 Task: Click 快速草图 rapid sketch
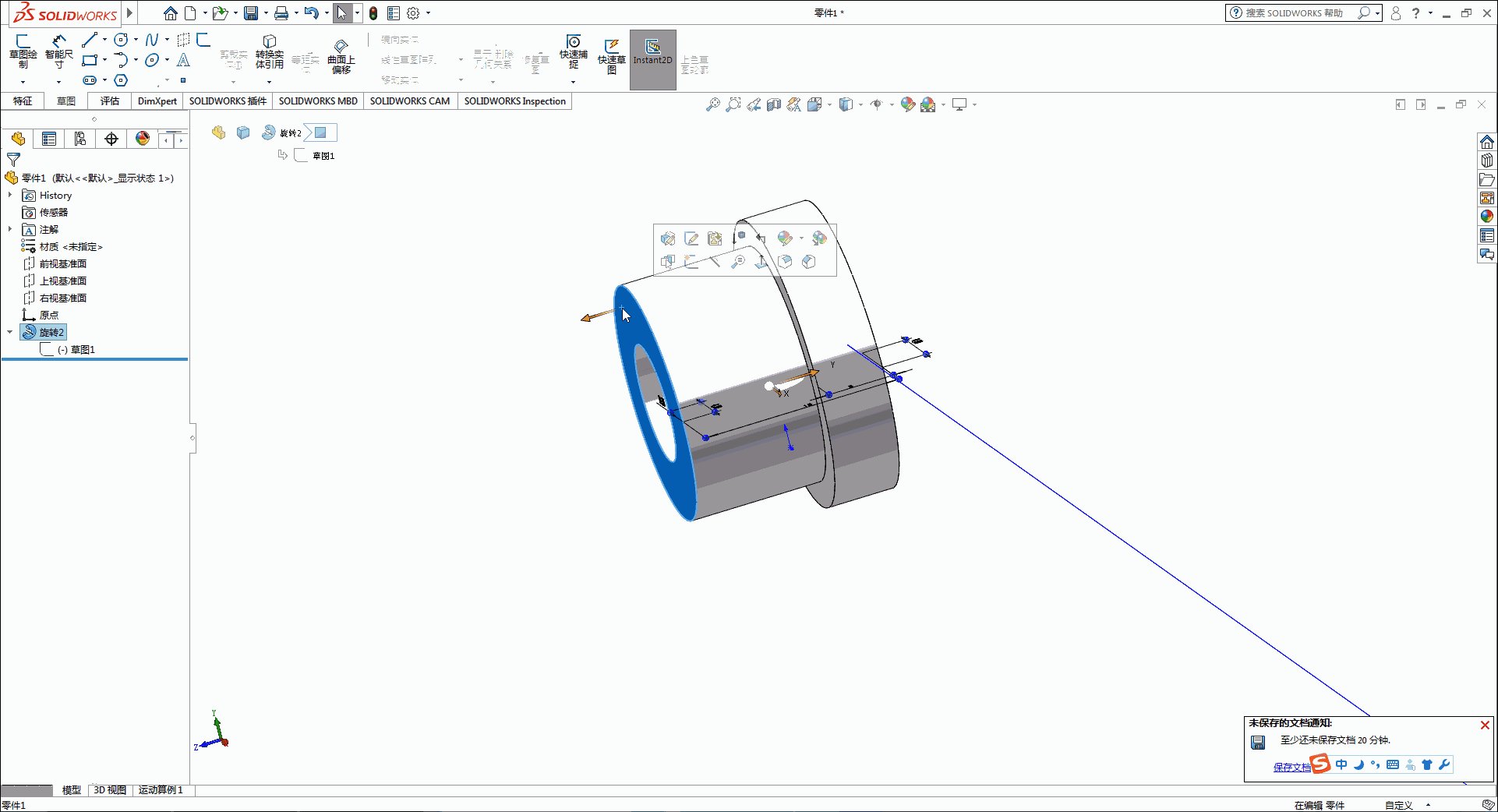pos(612,56)
